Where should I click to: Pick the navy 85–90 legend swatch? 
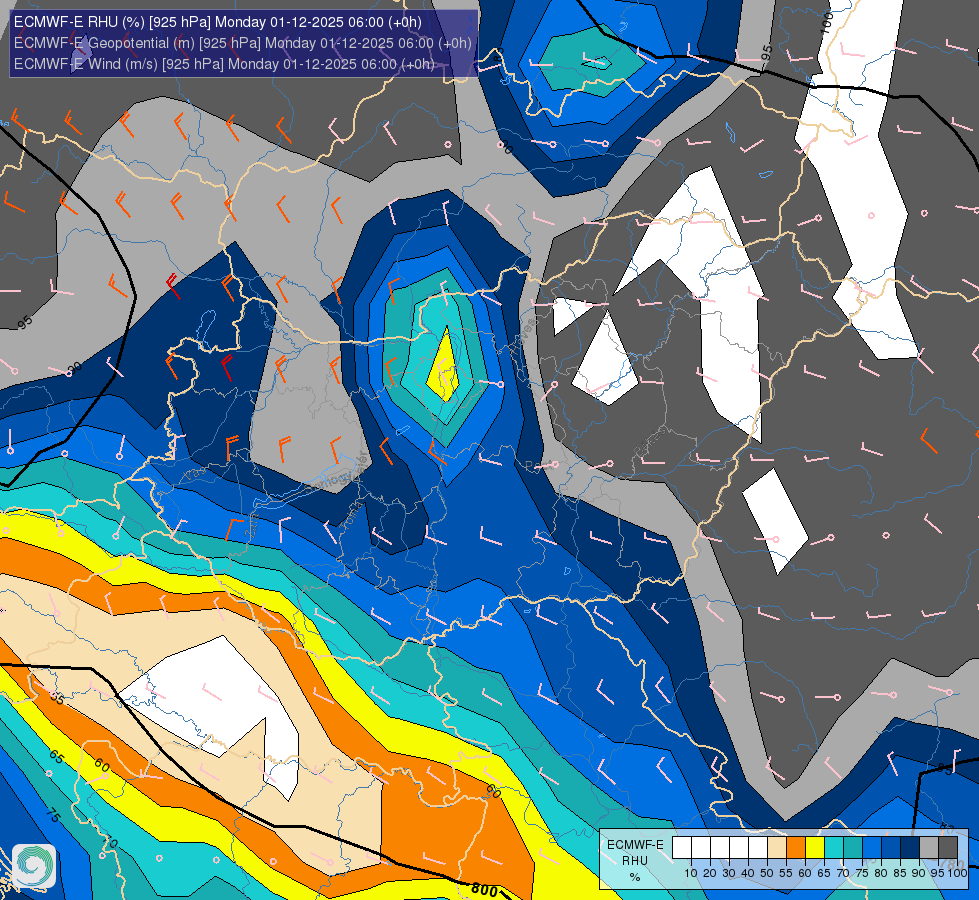(x=910, y=848)
